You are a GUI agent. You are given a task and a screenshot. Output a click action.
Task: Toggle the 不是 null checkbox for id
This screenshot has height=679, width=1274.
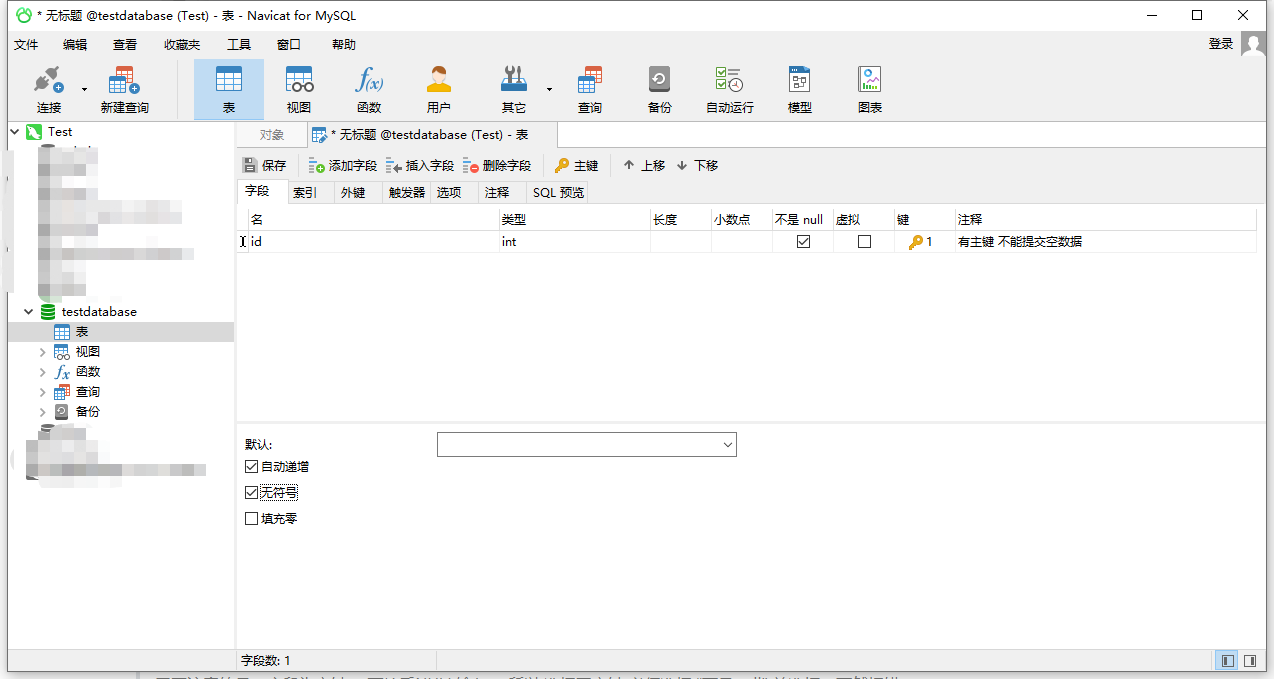click(x=803, y=242)
